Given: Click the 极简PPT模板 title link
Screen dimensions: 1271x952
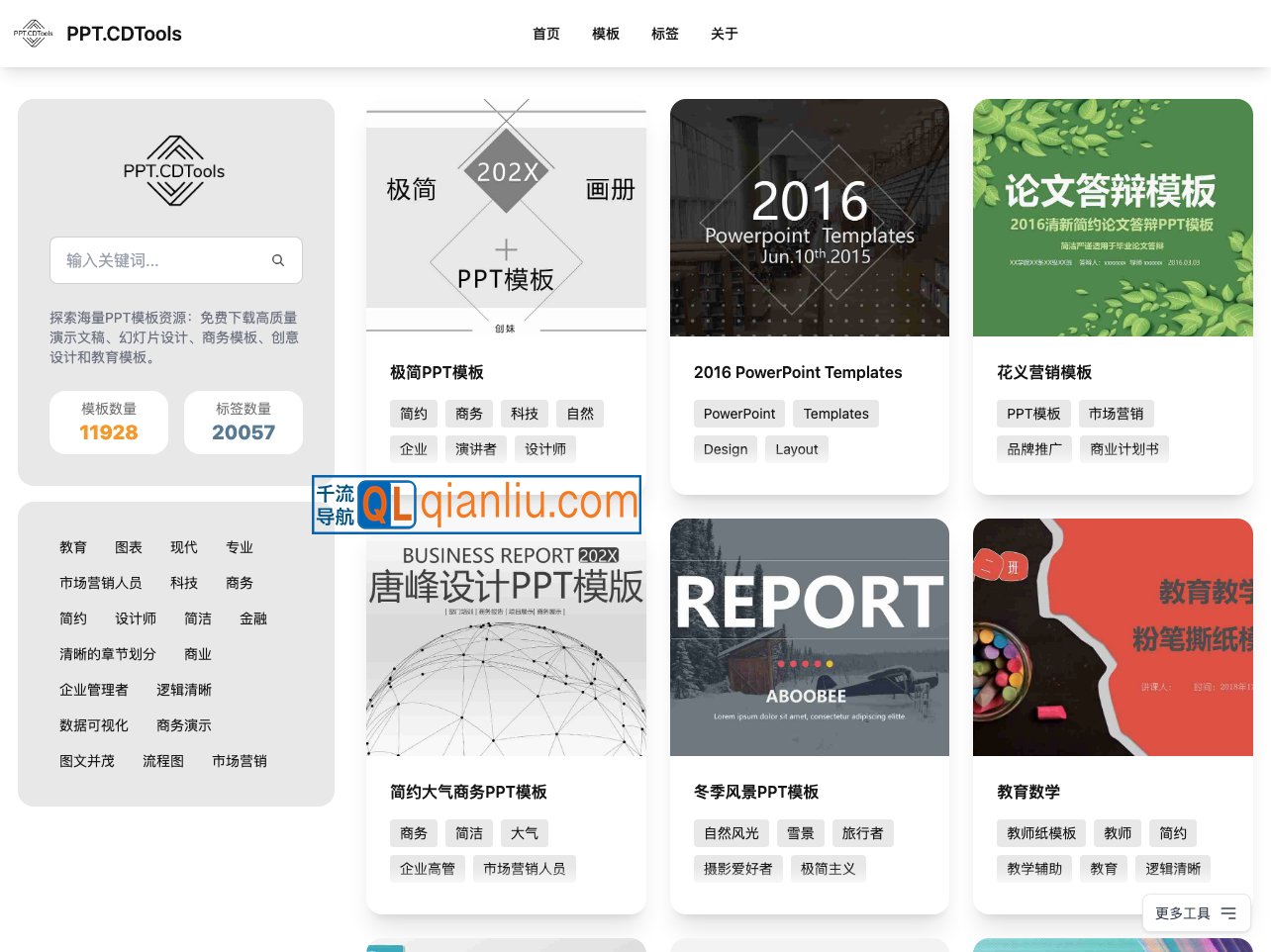Looking at the screenshot, I should 436,372.
